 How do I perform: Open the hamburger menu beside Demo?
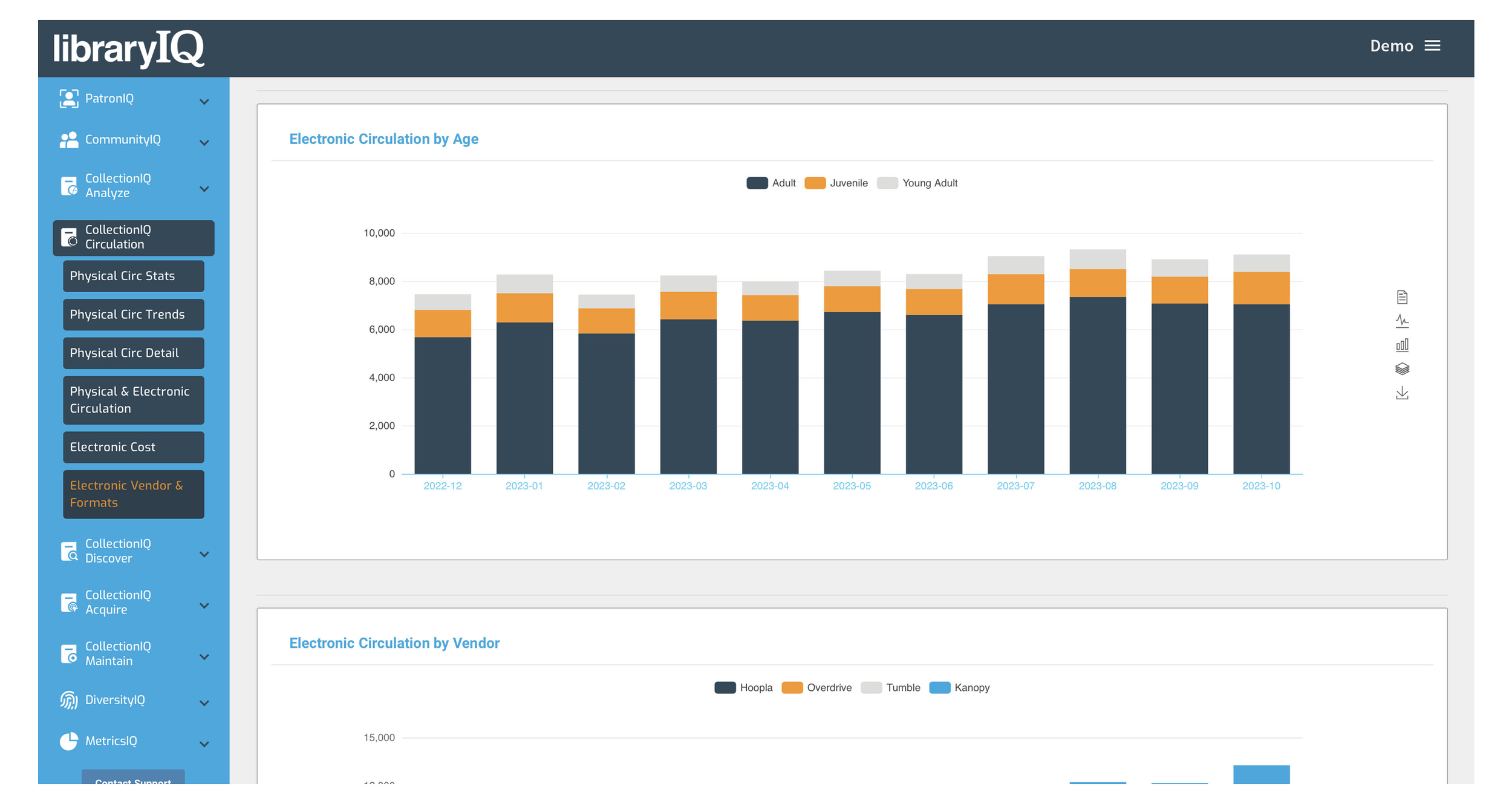pos(1432,46)
